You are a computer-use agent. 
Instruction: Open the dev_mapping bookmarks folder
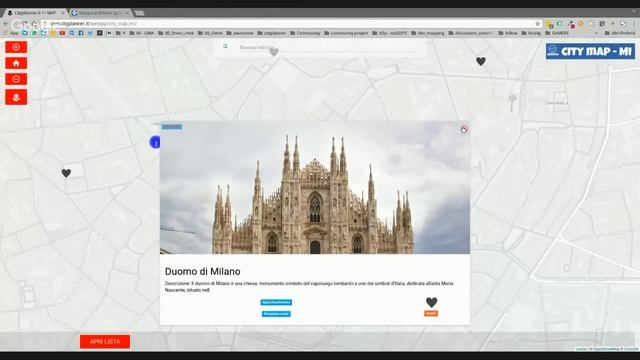coord(428,33)
